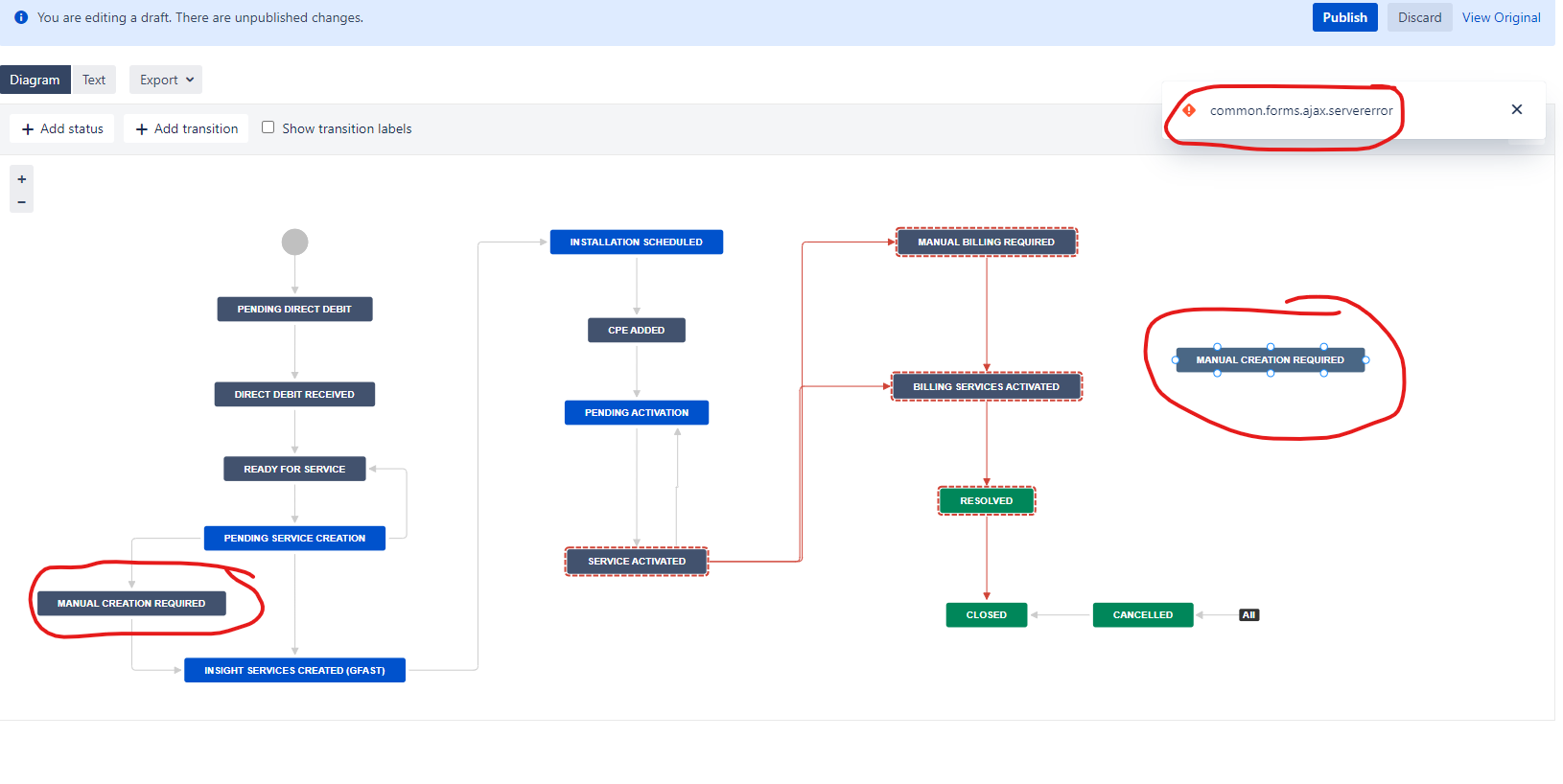Open the View Original link
This screenshot has width=1563, height=784.
coord(1501,17)
